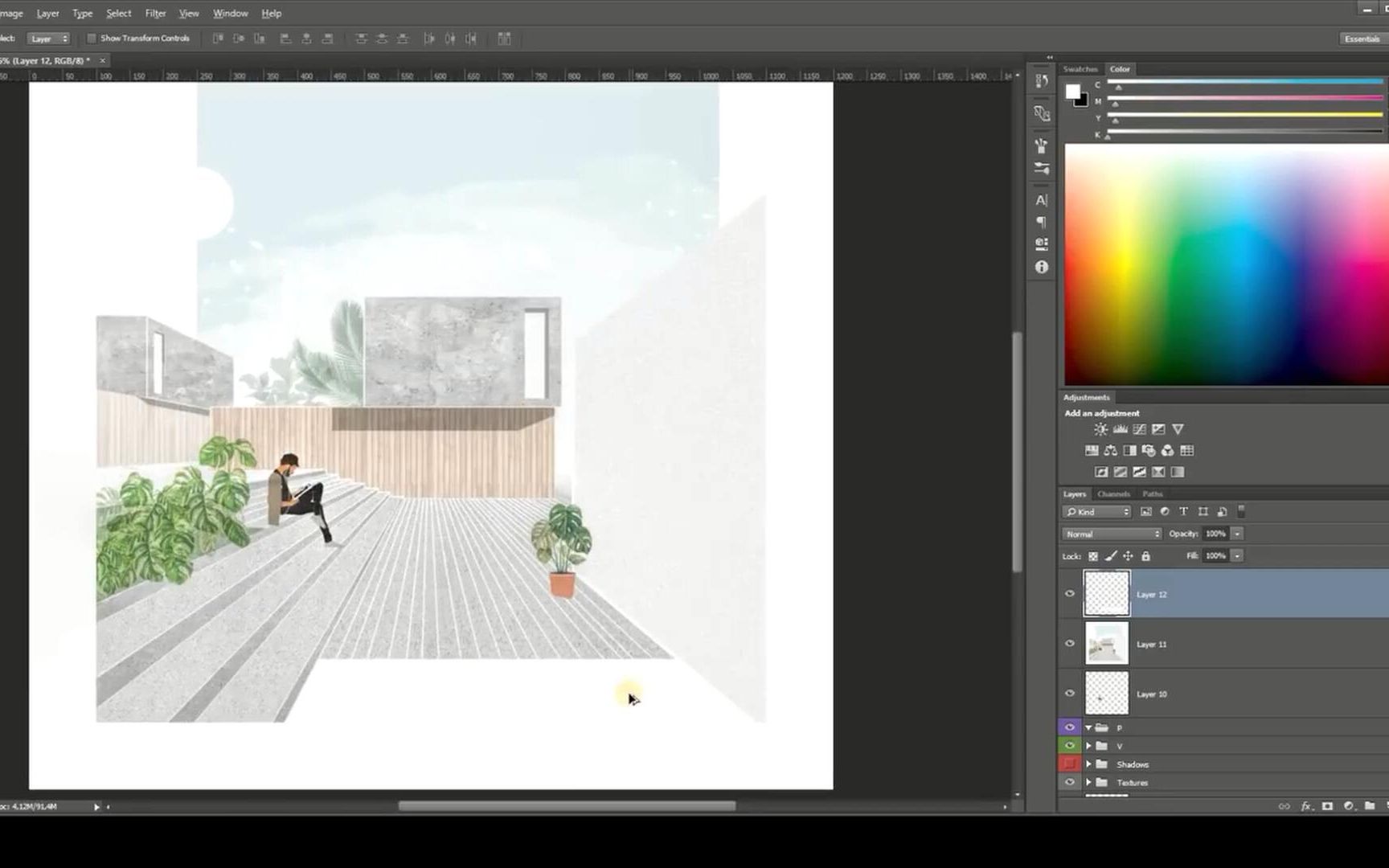
Task: Open the View menu
Action: tap(189, 14)
